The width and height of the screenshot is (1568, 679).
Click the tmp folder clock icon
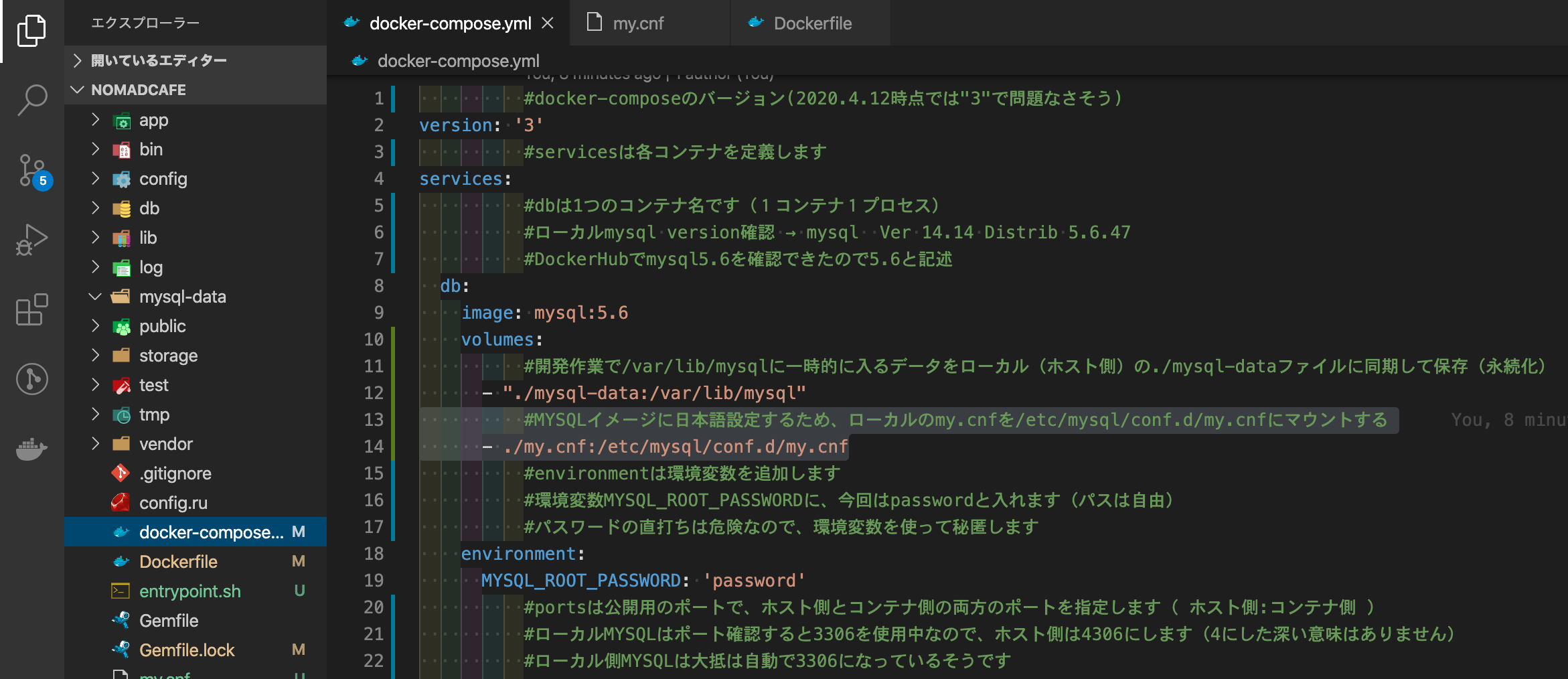point(121,415)
